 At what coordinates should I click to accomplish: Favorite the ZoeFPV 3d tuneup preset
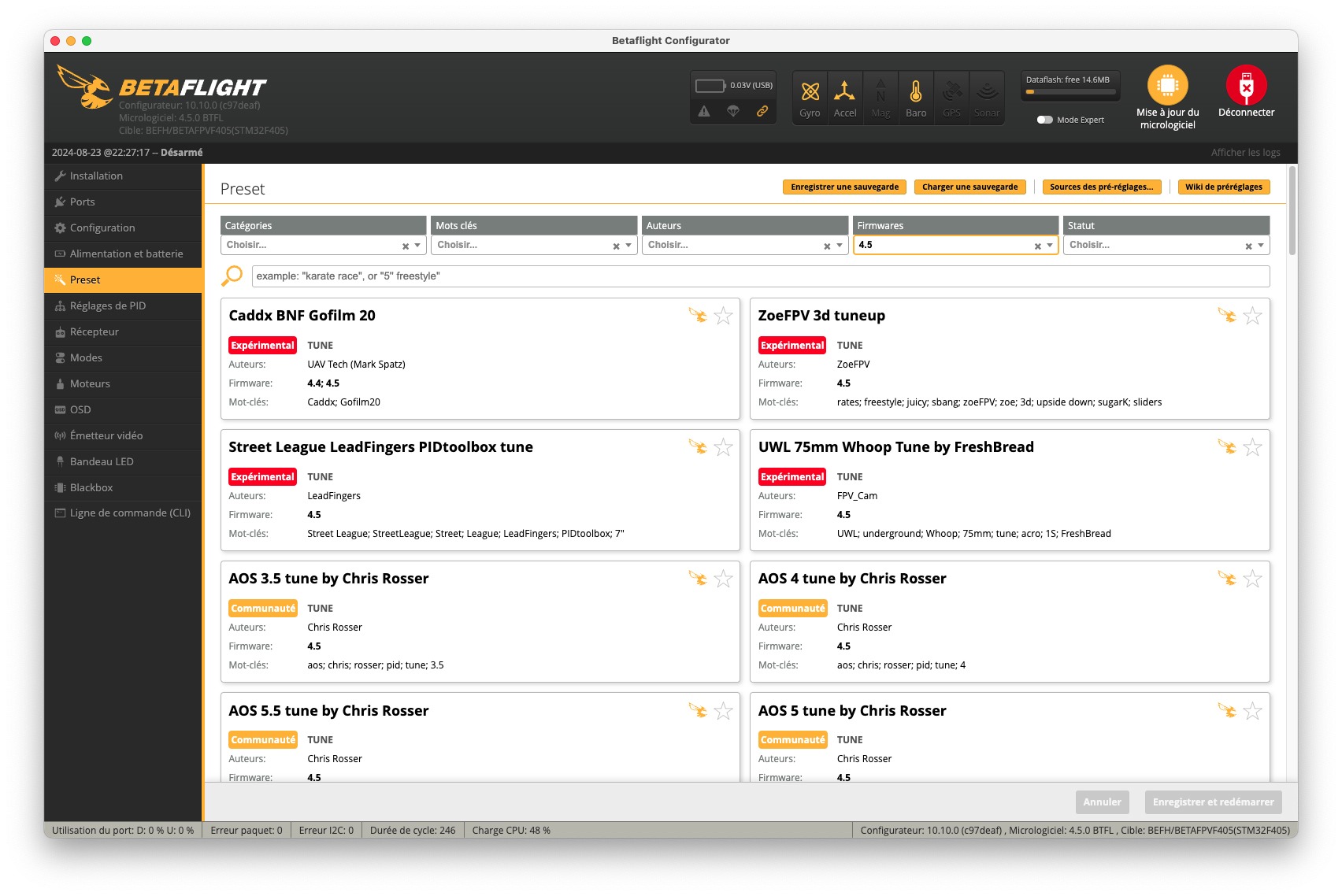pyautogui.click(x=1252, y=316)
